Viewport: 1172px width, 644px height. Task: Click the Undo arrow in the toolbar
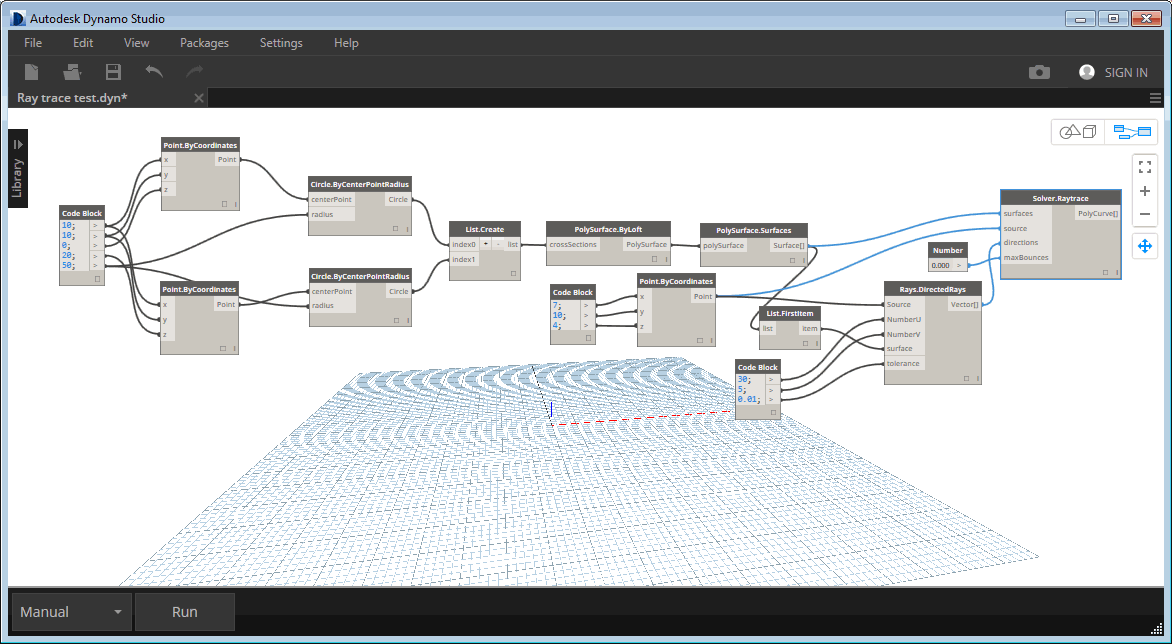153,72
